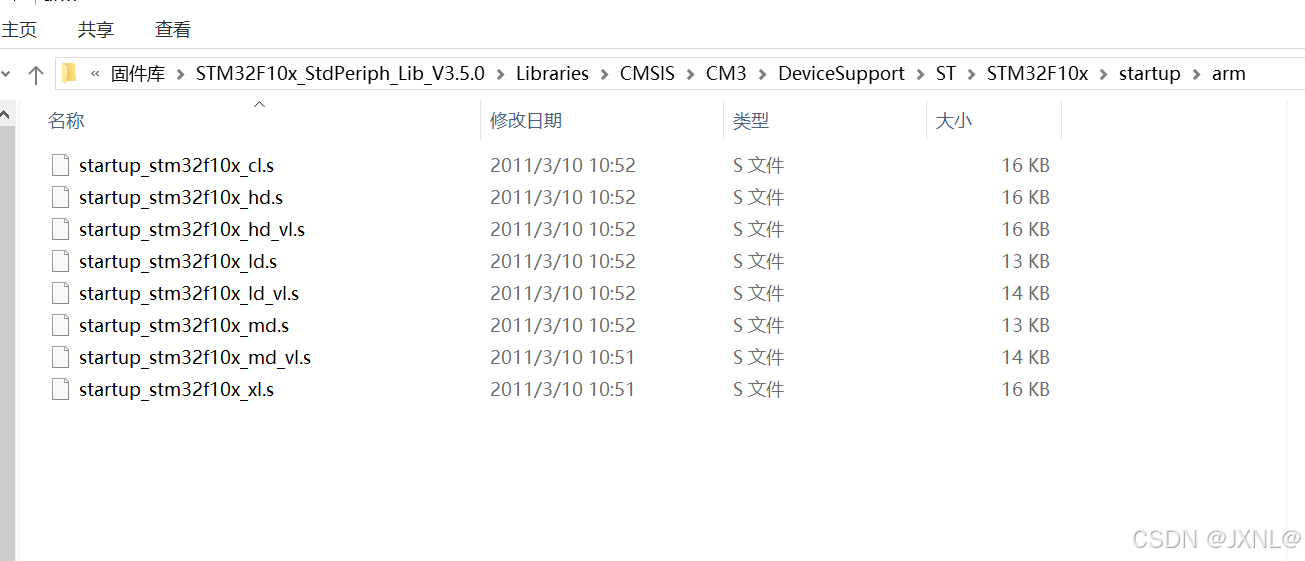Navigate to STM32F10x_StdPeriph_Lib_V3.5.0 in breadcrumb
The height and width of the screenshot is (561, 1305).
pyautogui.click(x=340, y=74)
